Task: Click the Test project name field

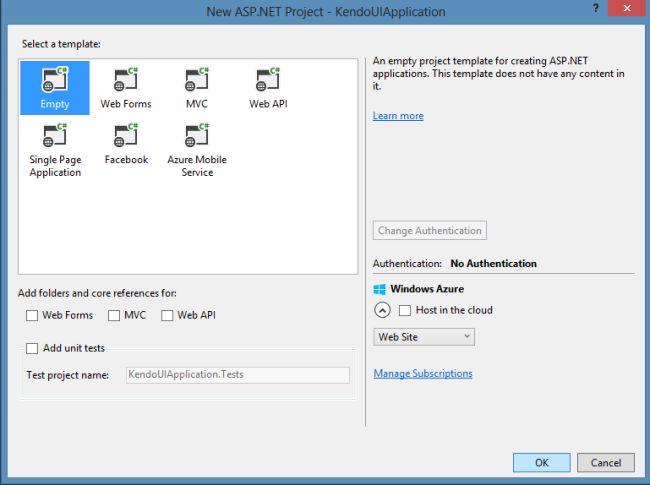Action: [238, 375]
